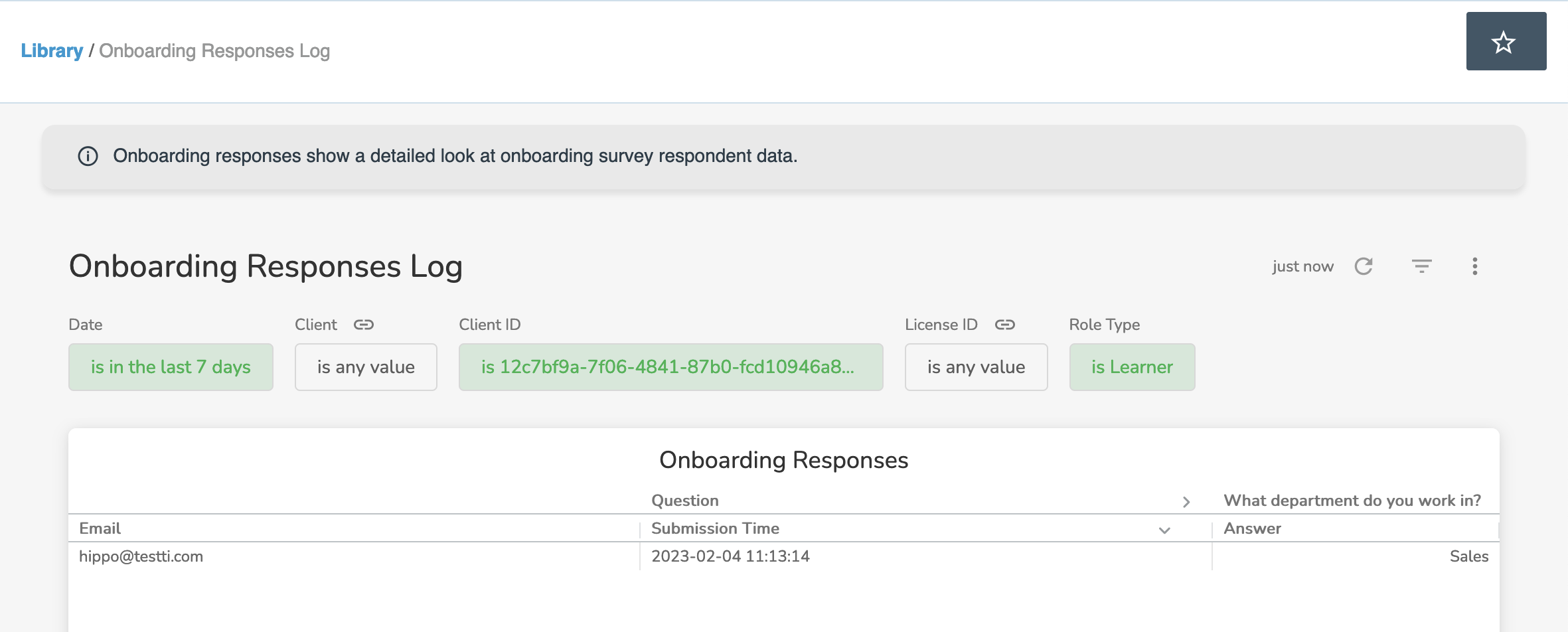
Task: Click the 'just now' refresh timestamp
Action: point(1302,266)
